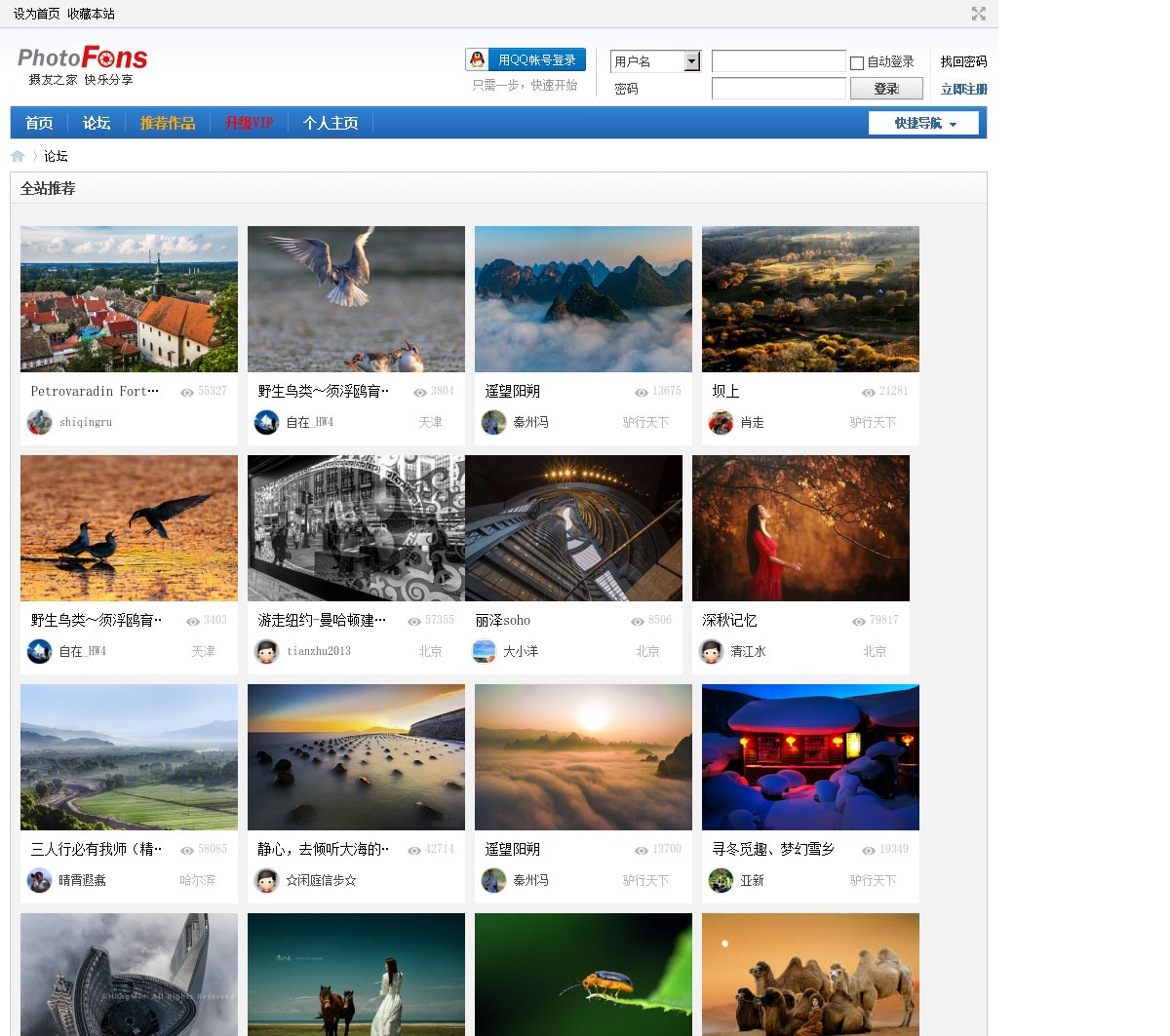Log in using the QQ帐号登录 button
Image resolution: width=1170 pixels, height=1036 pixels.
pyautogui.click(x=526, y=59)
